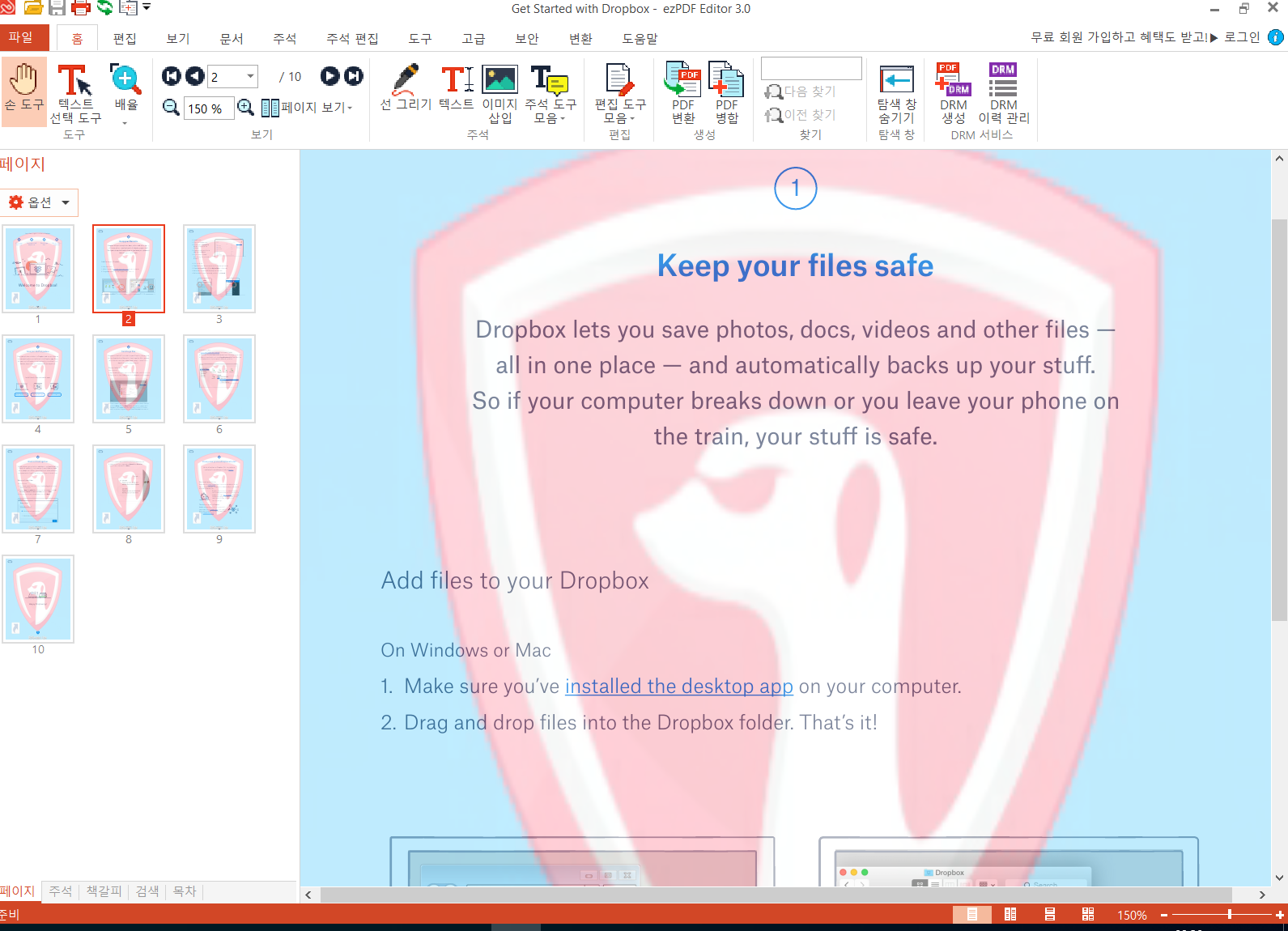
Task: Open 'installed the desktop app' link
Action: click(678, 686)
